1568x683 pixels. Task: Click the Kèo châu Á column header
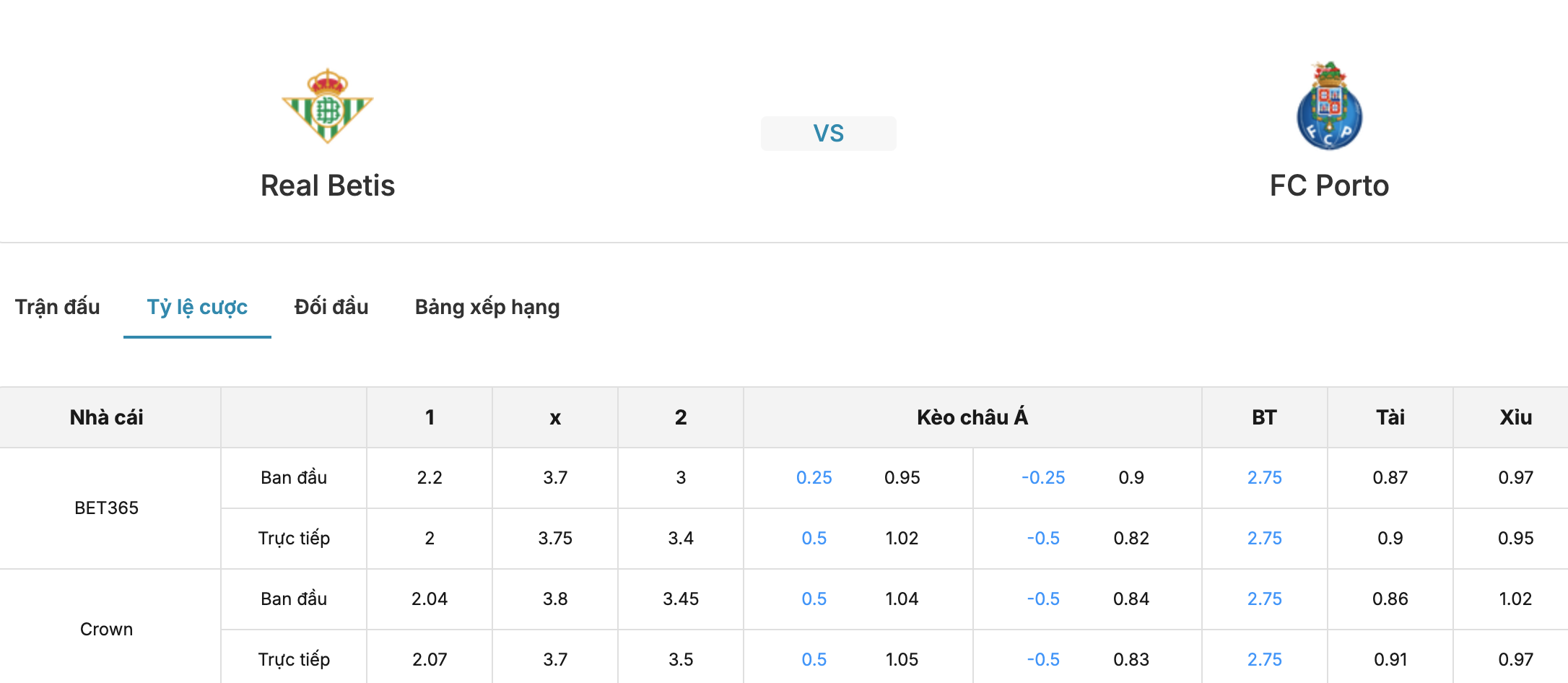[x=972, y=417]
